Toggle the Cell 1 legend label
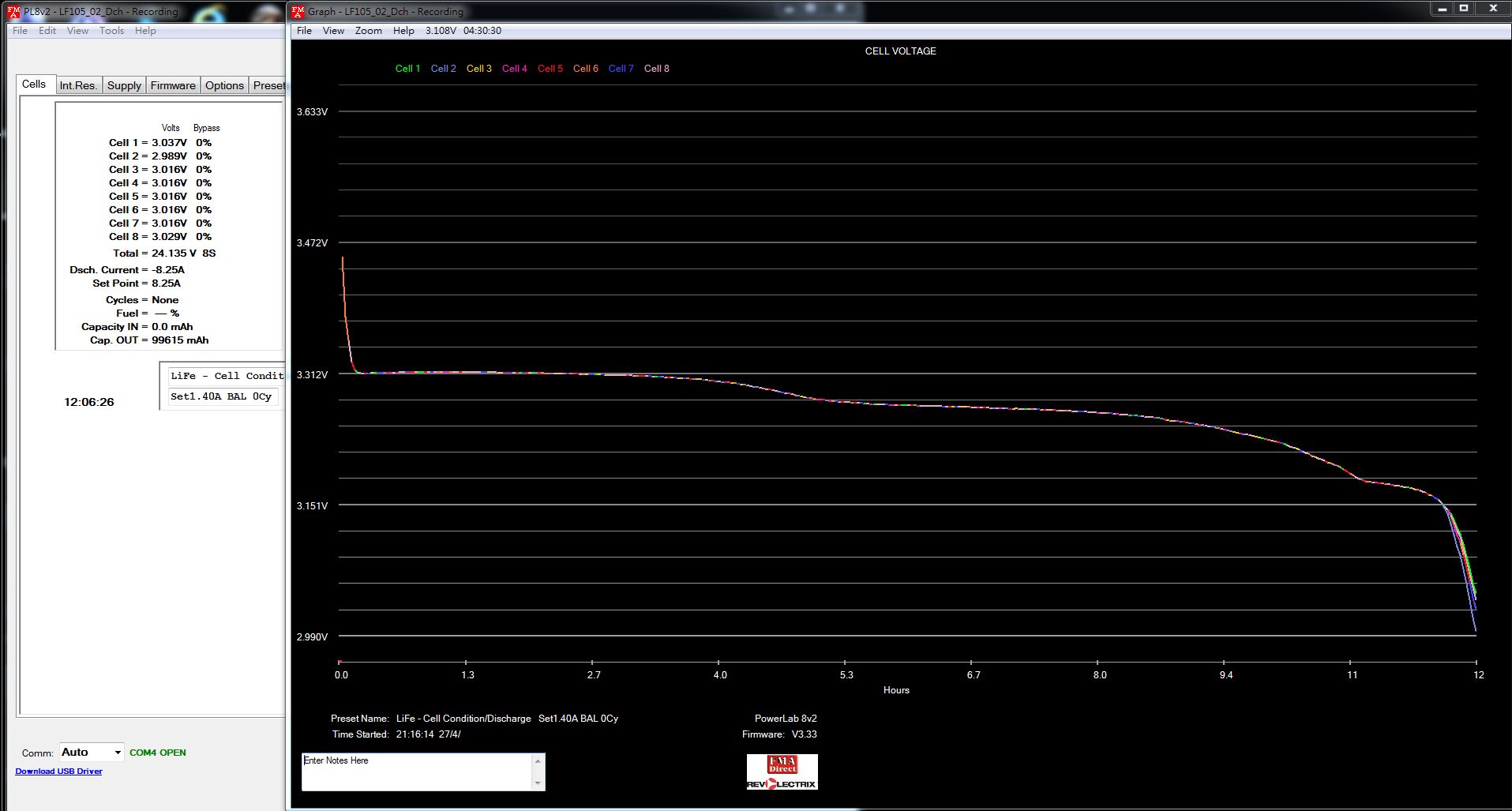Viewport: 1512px width, 811px height. coord(407,69)
